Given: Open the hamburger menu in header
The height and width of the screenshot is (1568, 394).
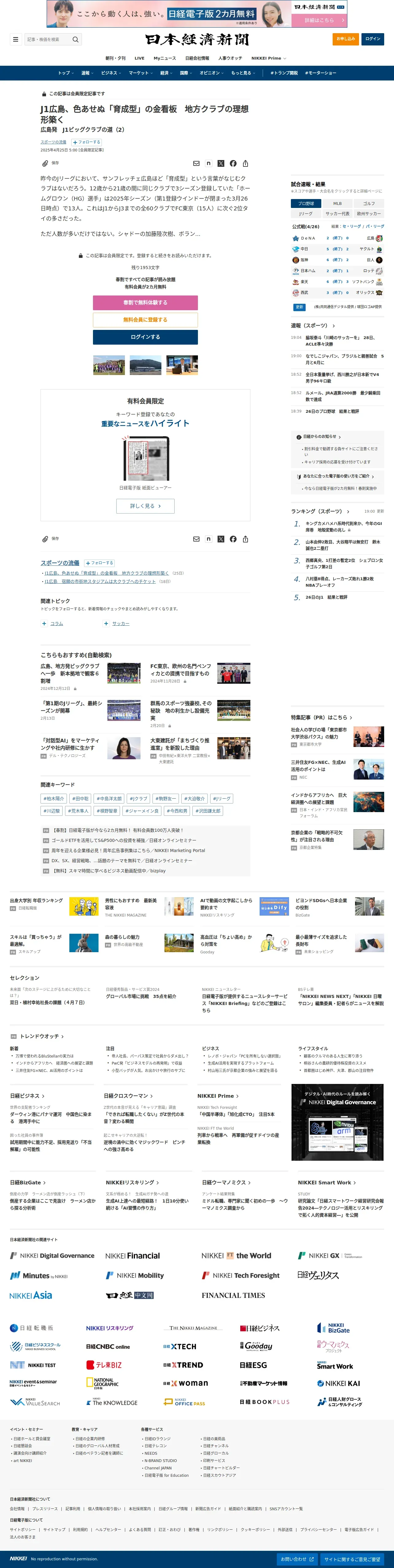Looking at the screenshot, I should tap(15, 40).
